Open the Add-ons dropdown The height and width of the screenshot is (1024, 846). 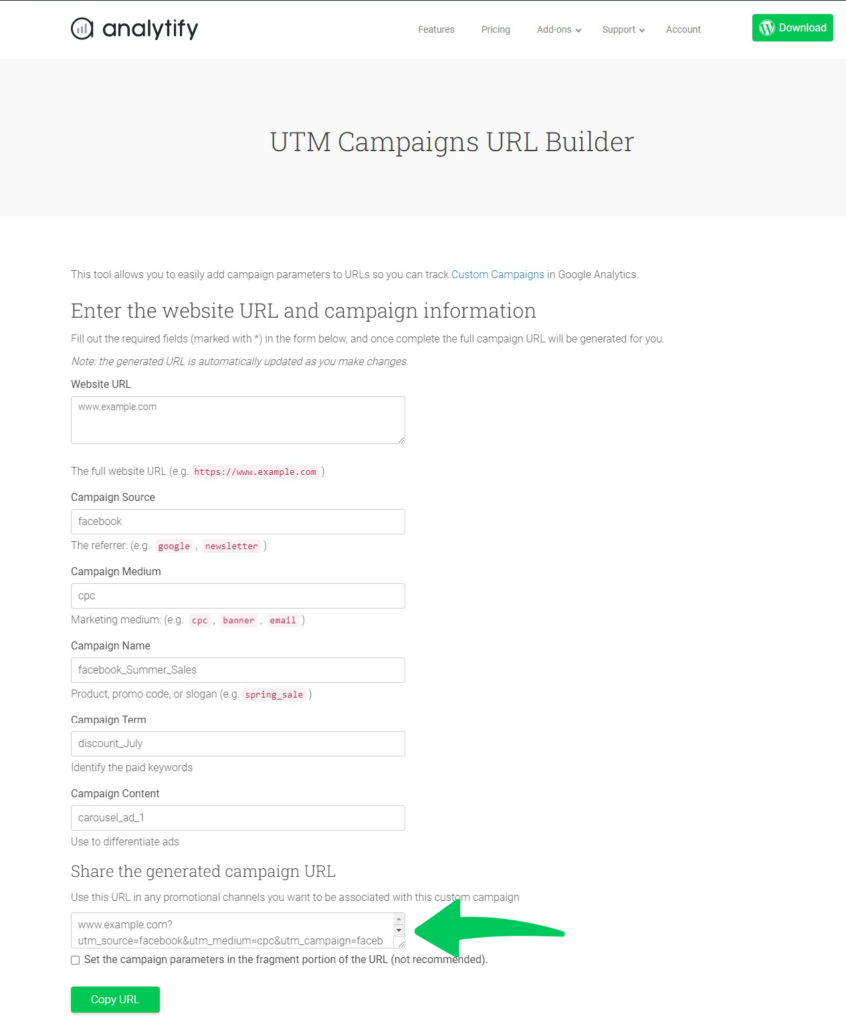click(x=557, y=29)
